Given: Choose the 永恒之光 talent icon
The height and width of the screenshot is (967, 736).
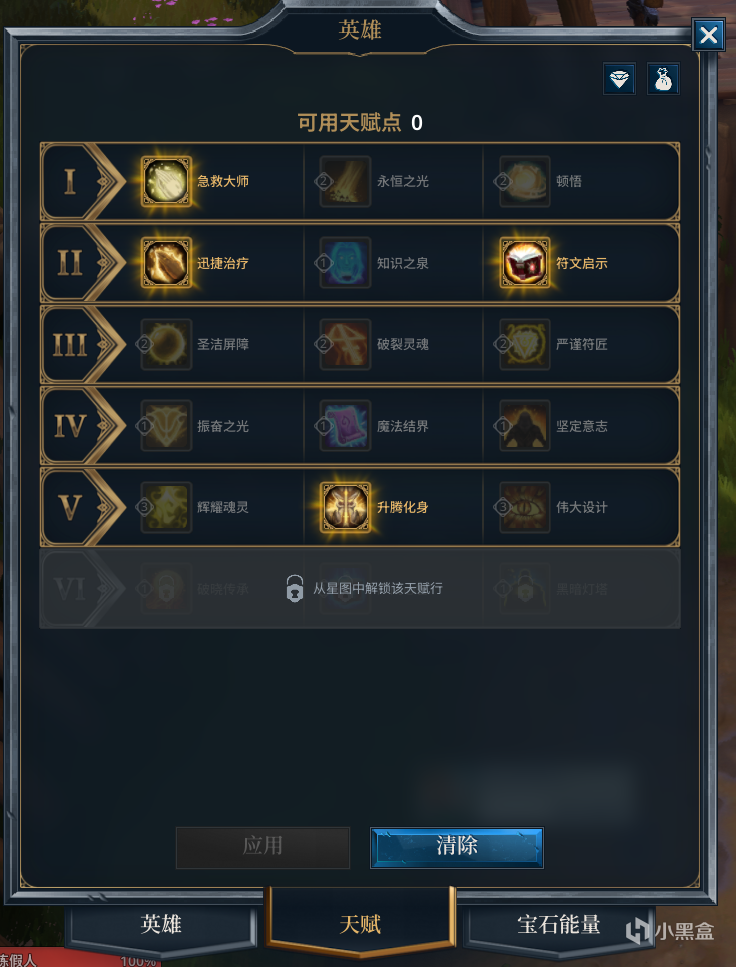Looking at the screenshot, I should (x=345, y=181).
